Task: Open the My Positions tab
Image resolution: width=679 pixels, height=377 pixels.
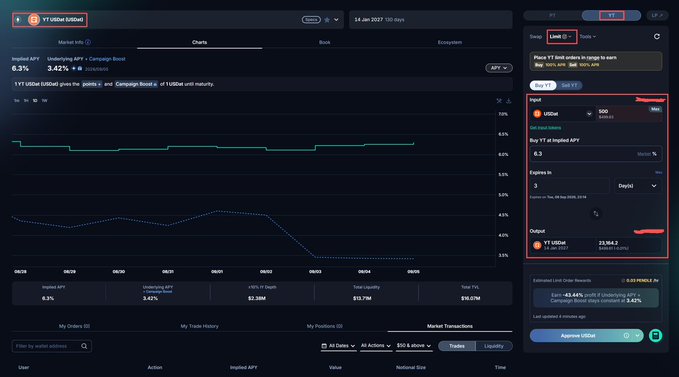Action: click(324, 326)
